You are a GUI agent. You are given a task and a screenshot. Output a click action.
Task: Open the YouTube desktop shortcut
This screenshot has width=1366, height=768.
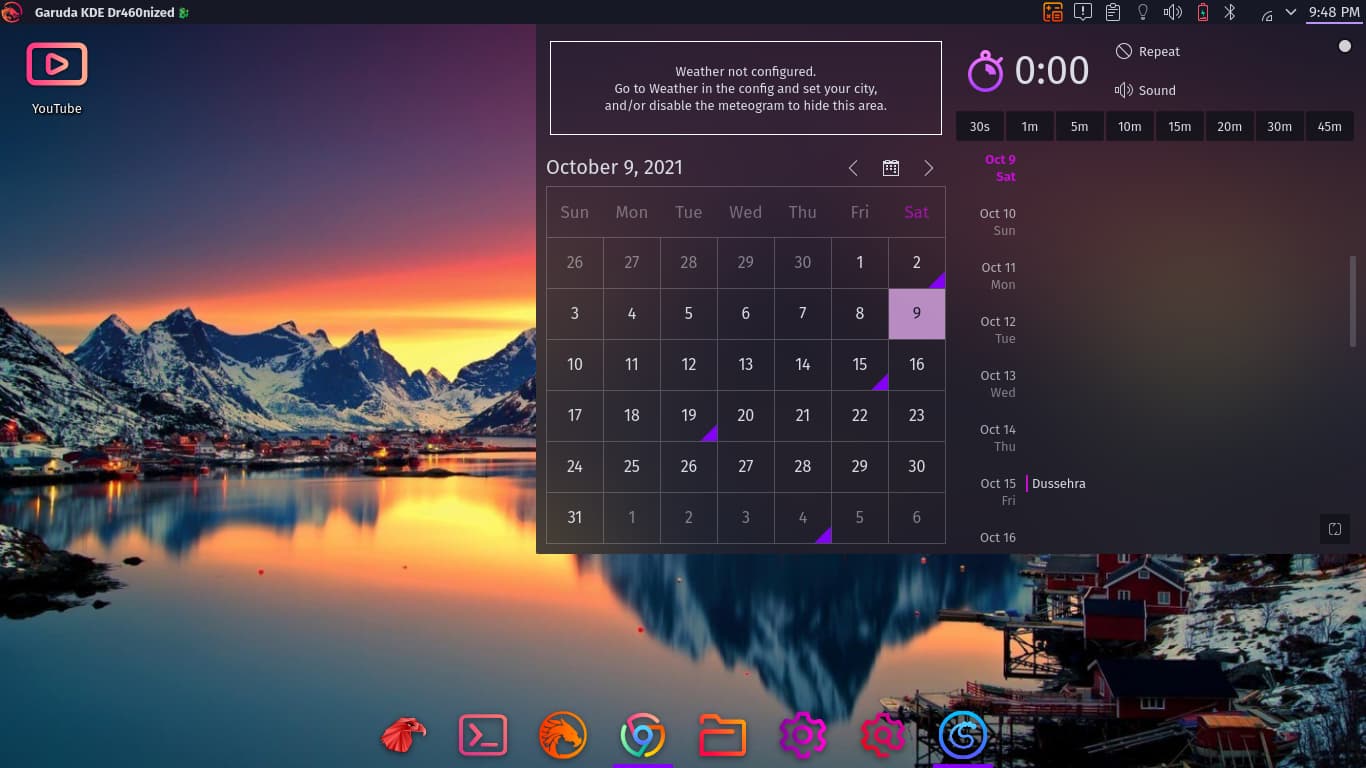tap(57, 78)
